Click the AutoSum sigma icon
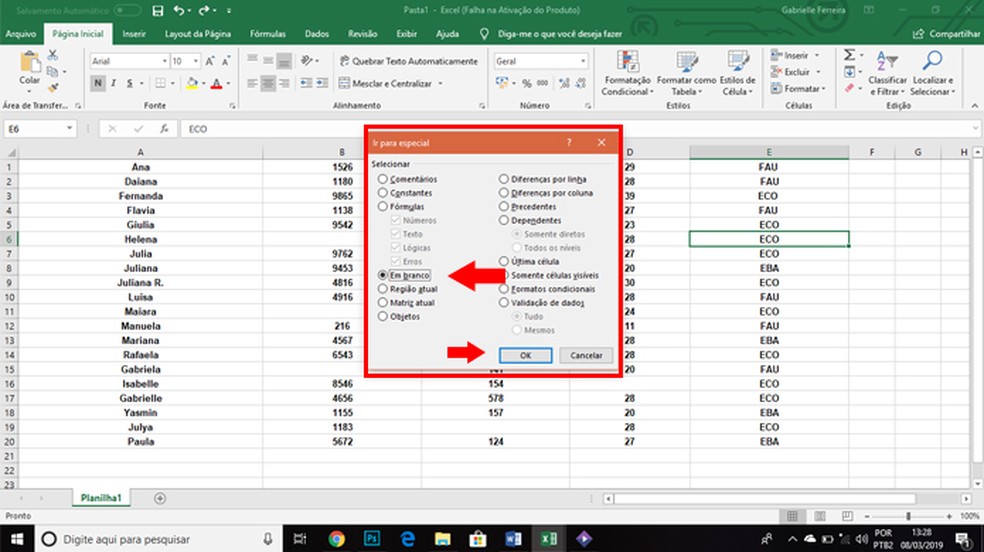Image resolution: width=984 pixels, height=552 pixels. tap(850, 55)
